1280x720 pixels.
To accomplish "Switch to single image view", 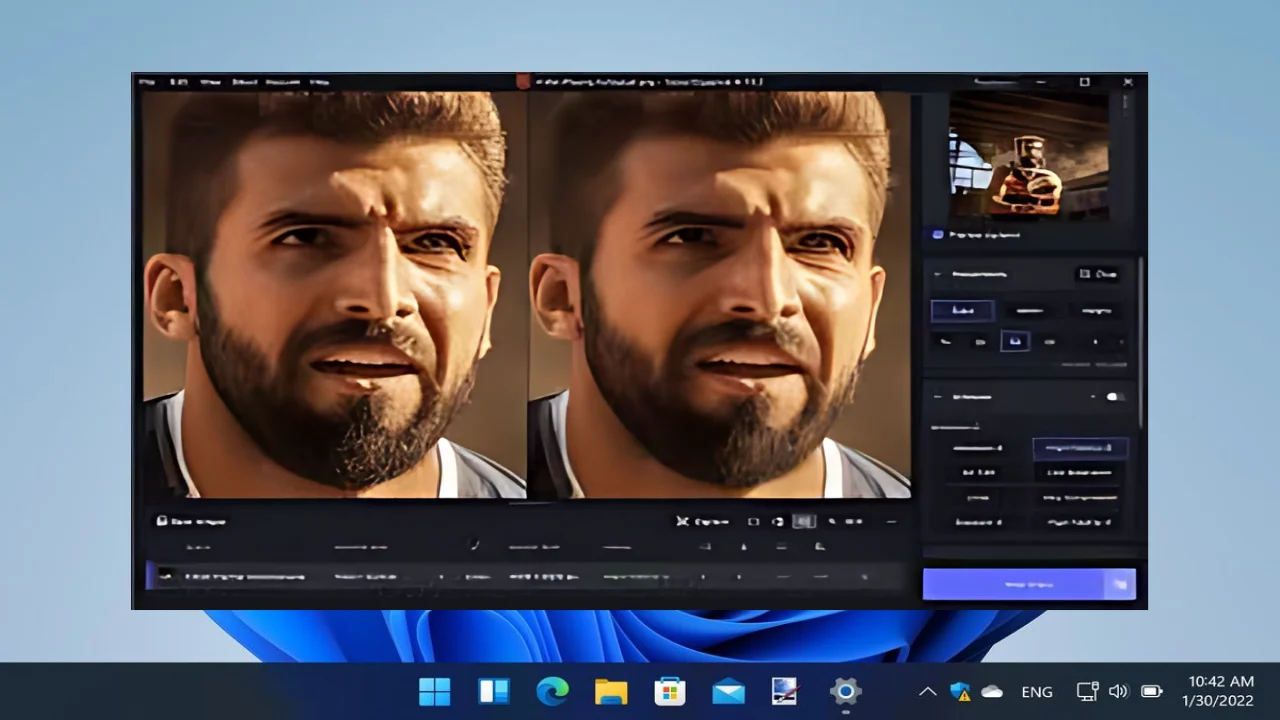I will click(754, 521).
